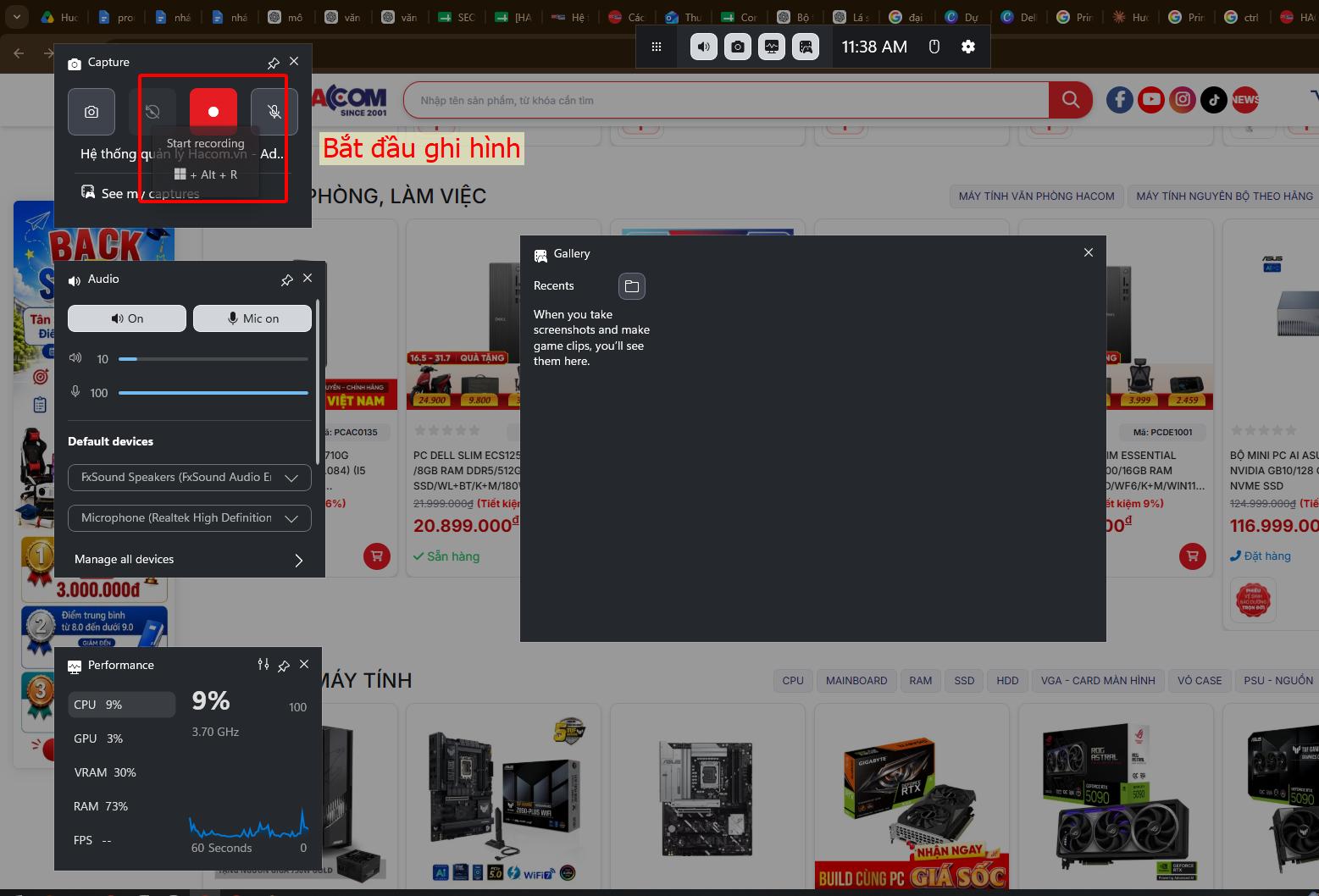
Task: Add Essential PC PCDE1001 to cart
Action: pos(1193,556)
